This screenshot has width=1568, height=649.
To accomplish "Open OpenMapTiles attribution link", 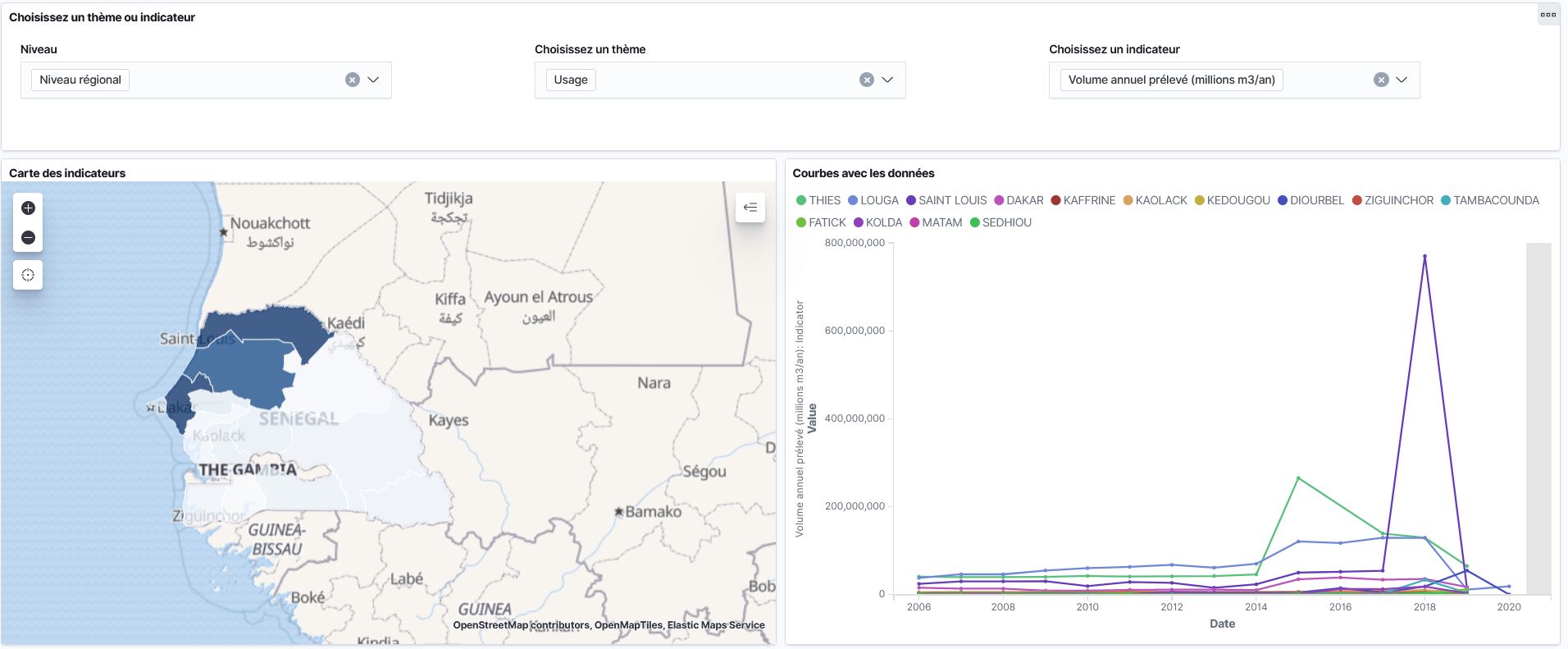I will tap(628, 625).
